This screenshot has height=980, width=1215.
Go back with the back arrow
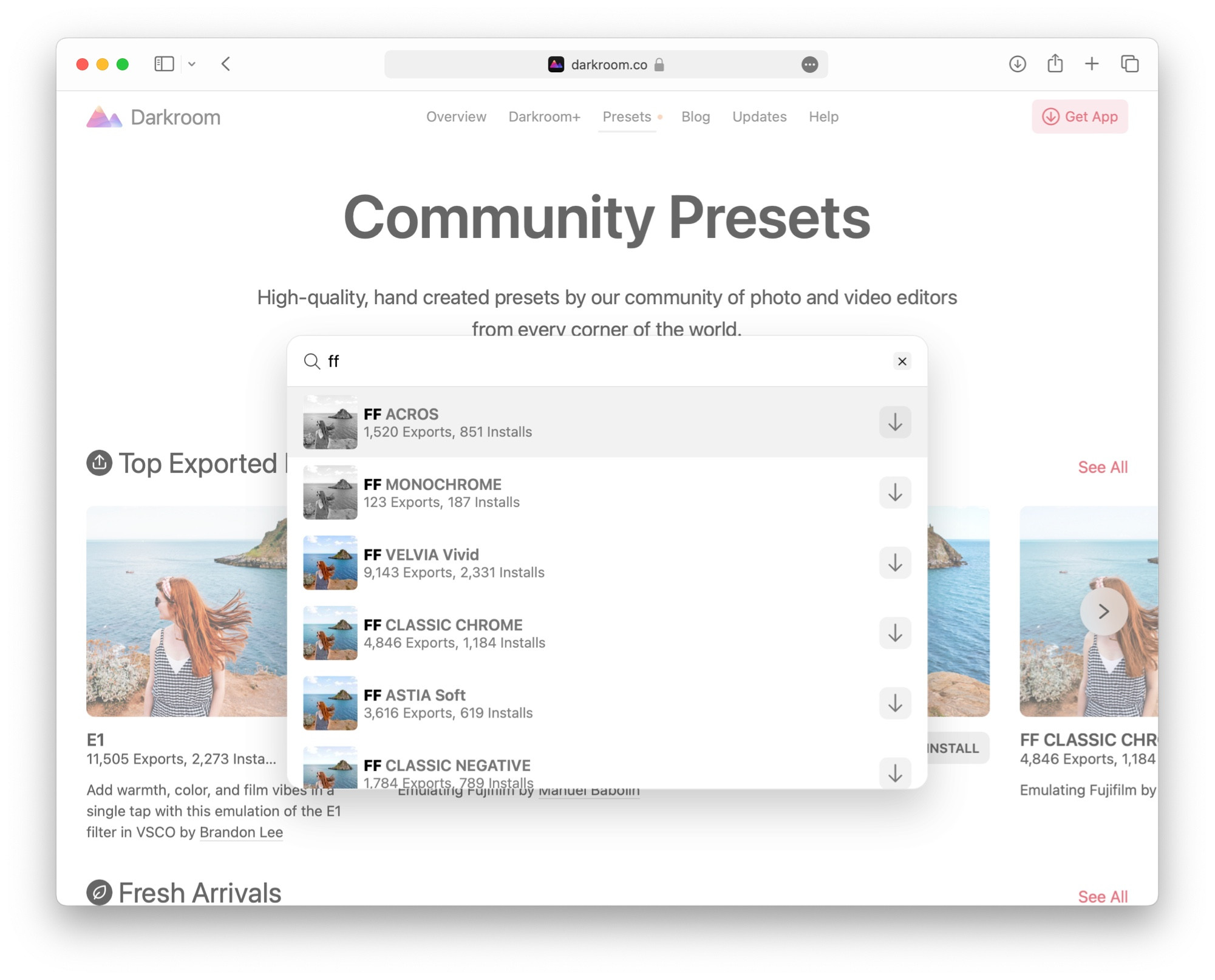pos(226,64)
